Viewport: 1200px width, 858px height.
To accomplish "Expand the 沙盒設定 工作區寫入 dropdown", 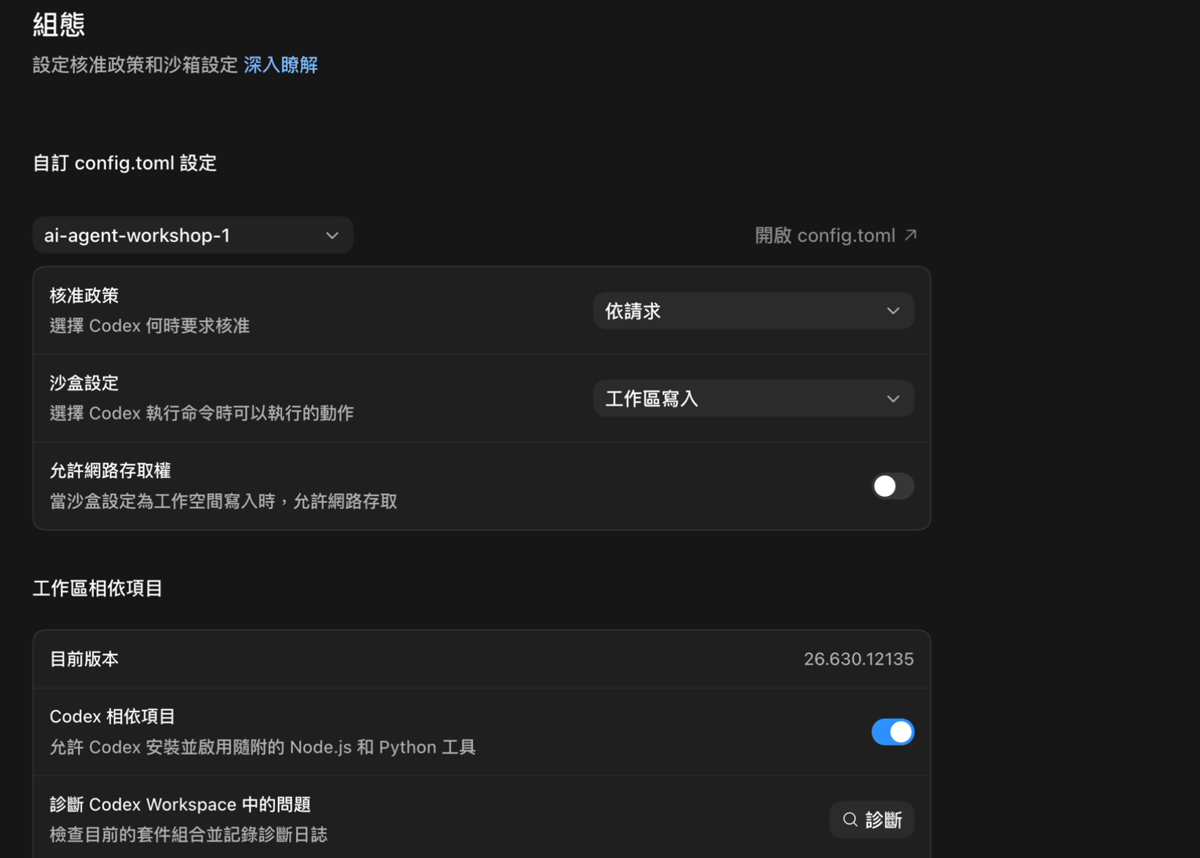I will pyautogui.click(x=753, y=398).
